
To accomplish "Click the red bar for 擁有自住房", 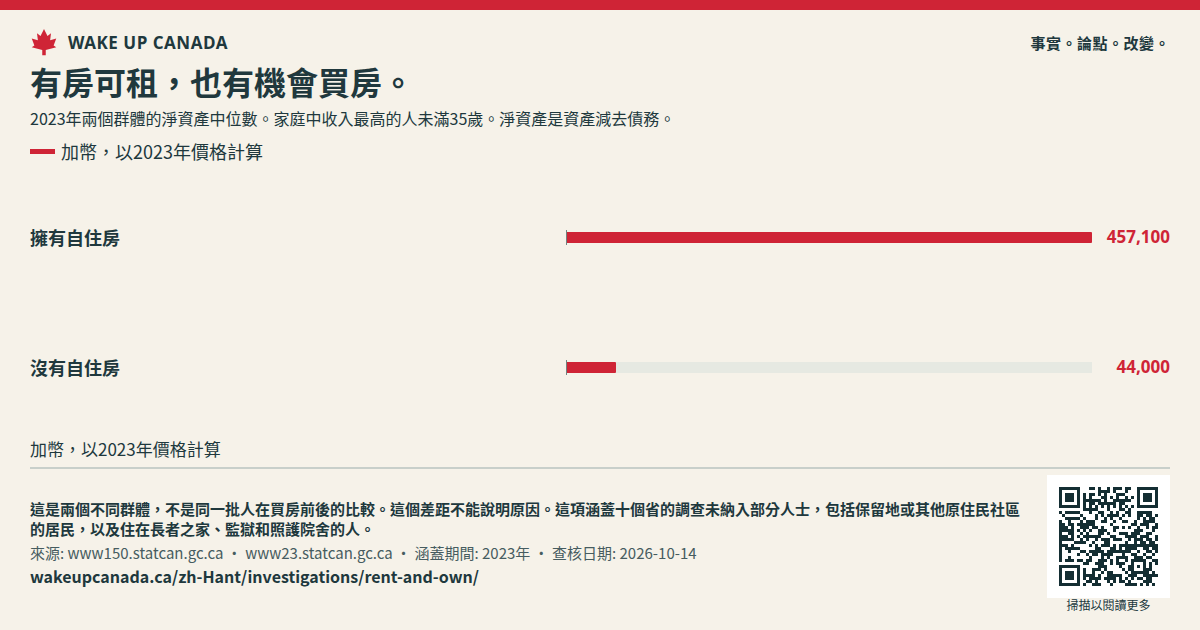I will click(x=829, y=237).
